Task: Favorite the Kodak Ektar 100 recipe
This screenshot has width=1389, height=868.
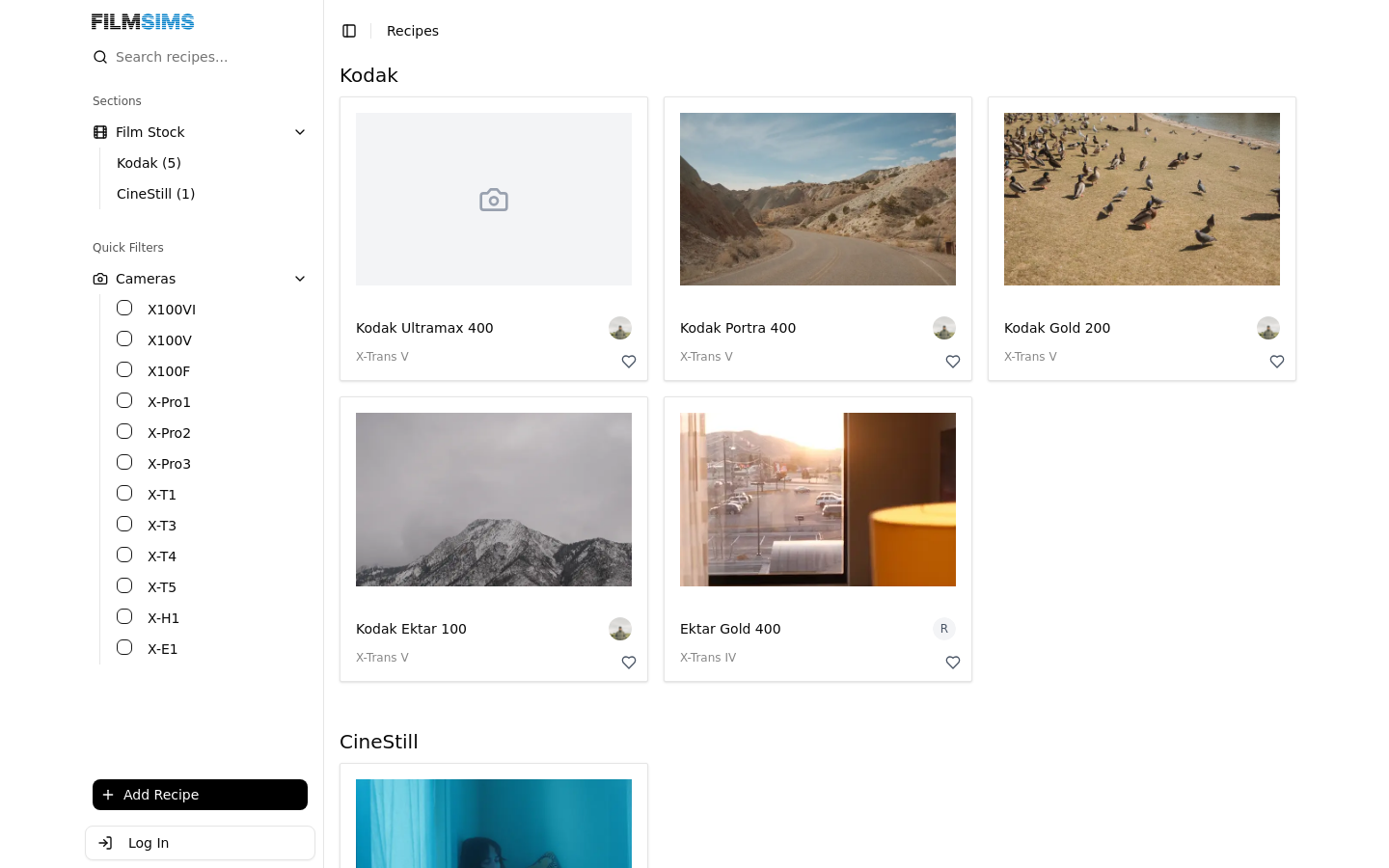Action: (629, 663)
